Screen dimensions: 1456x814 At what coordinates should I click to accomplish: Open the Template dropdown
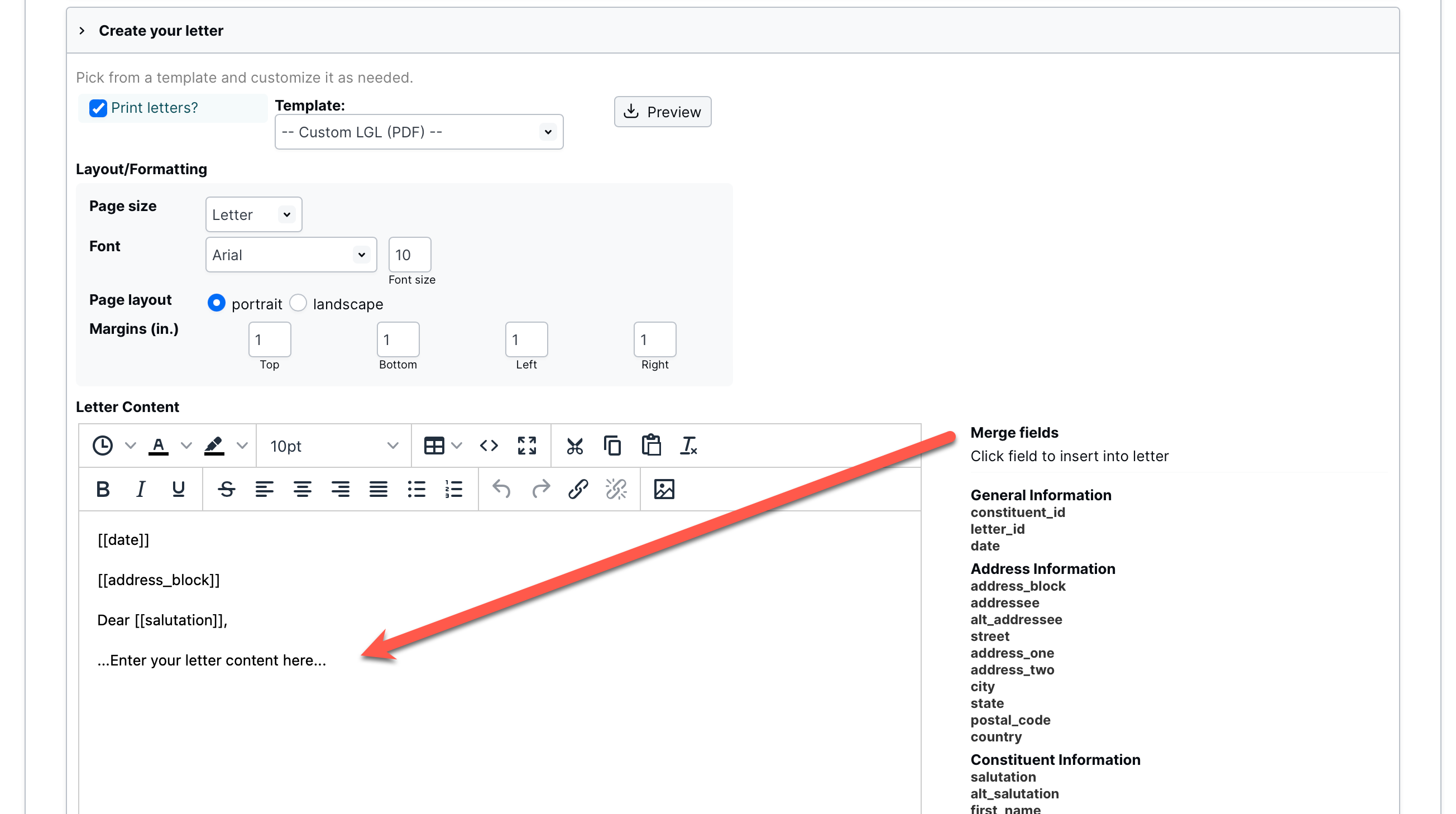[418, 132]
